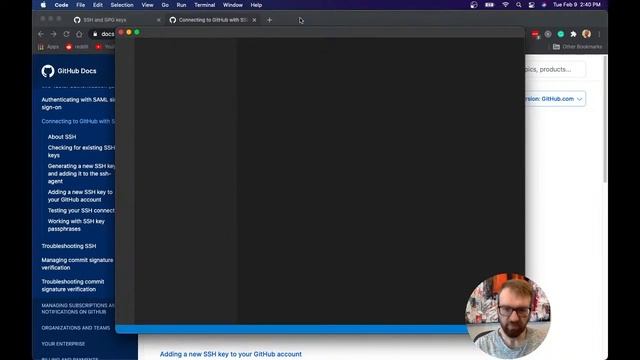Open Control Center icon in menu bar
This screenshot has width=640, height=360.
coord(531,5)
